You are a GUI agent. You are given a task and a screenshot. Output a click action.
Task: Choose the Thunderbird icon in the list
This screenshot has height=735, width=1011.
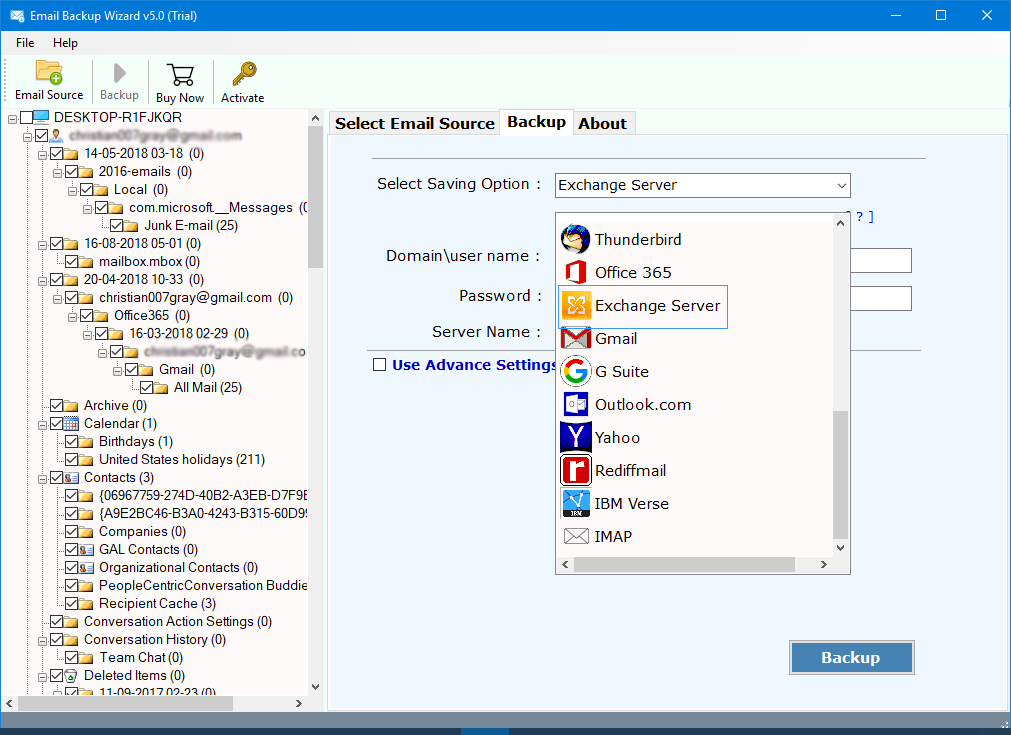575,239
